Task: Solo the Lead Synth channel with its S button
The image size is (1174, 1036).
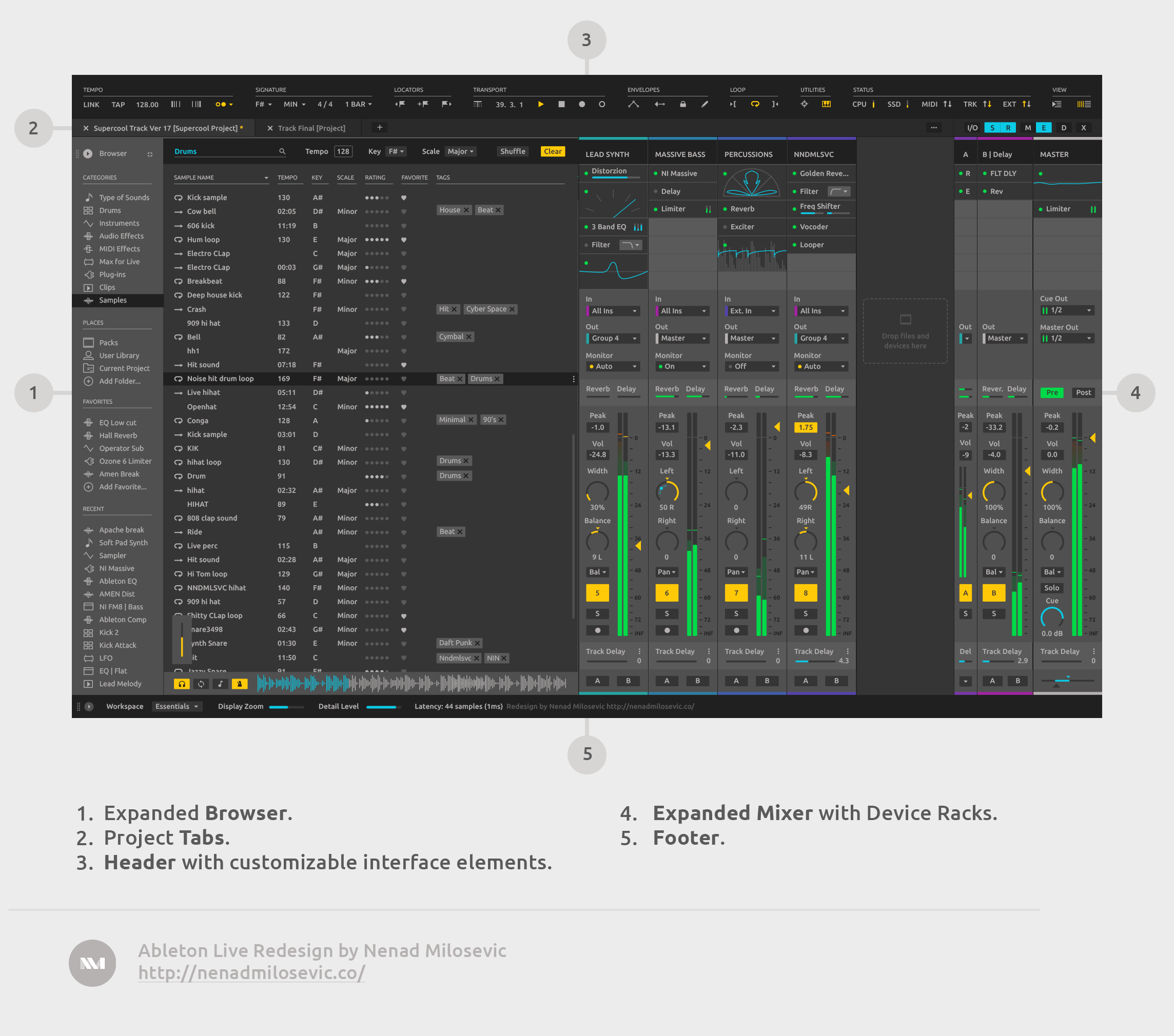Action: coord(597,613)
